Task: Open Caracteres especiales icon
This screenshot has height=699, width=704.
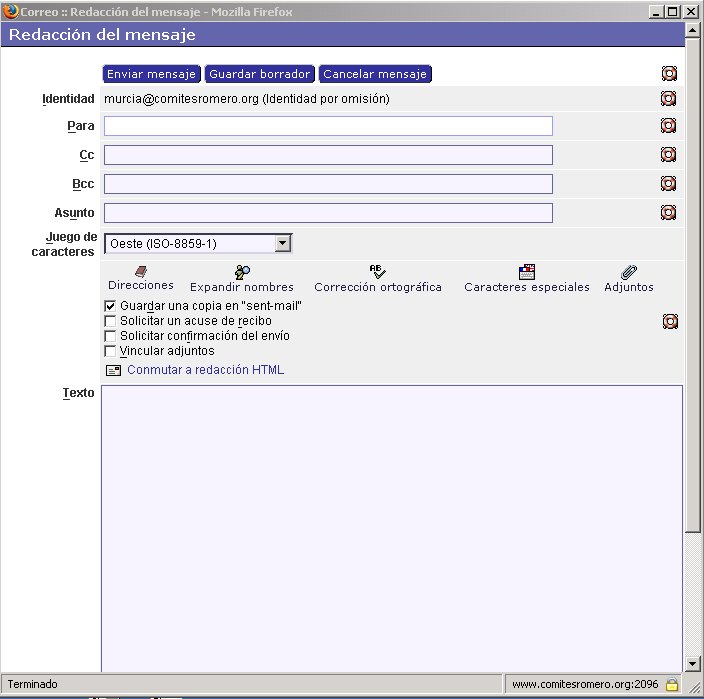Action: coord(527,272)
